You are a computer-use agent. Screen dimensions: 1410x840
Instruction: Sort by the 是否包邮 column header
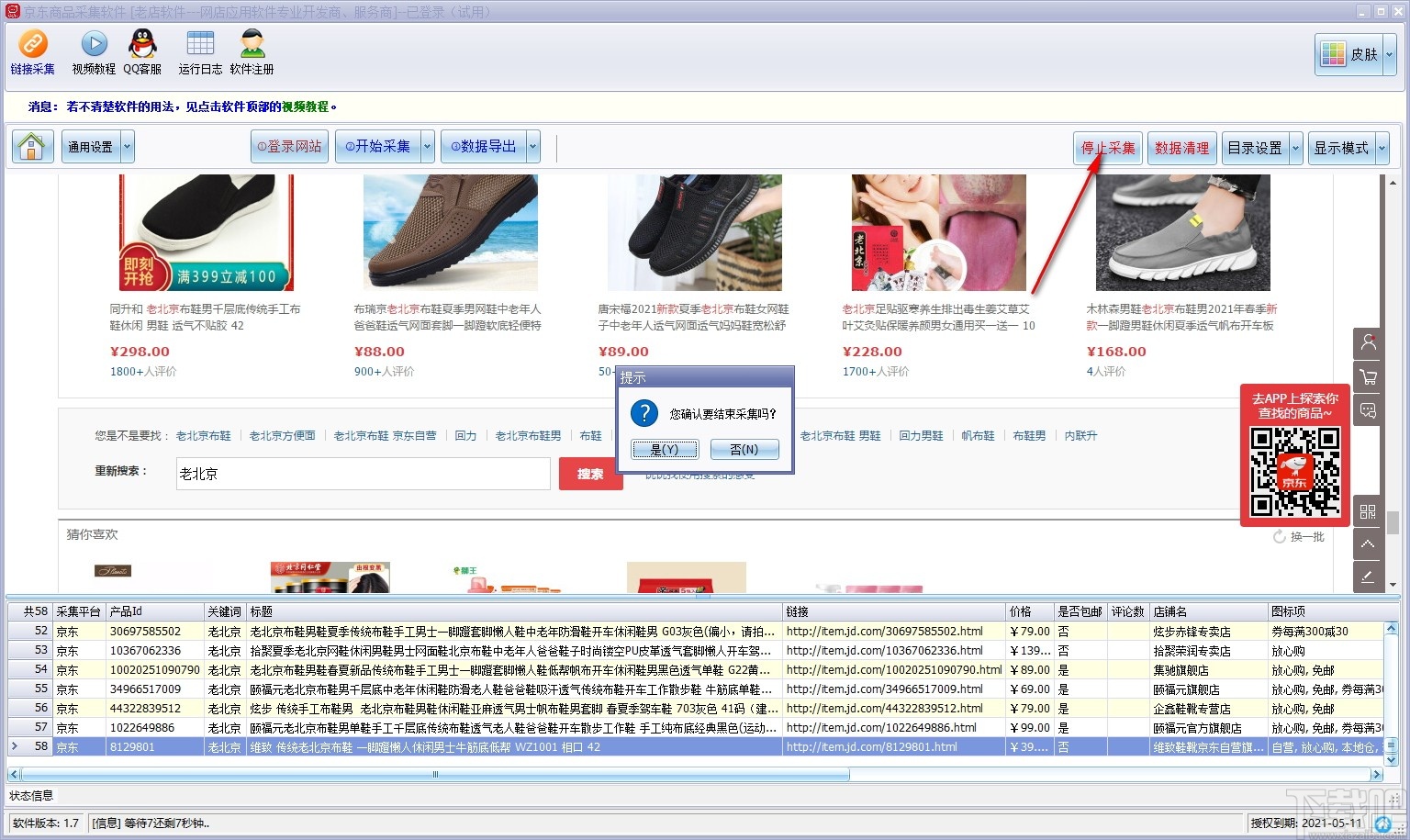[x=1080, y=611]
